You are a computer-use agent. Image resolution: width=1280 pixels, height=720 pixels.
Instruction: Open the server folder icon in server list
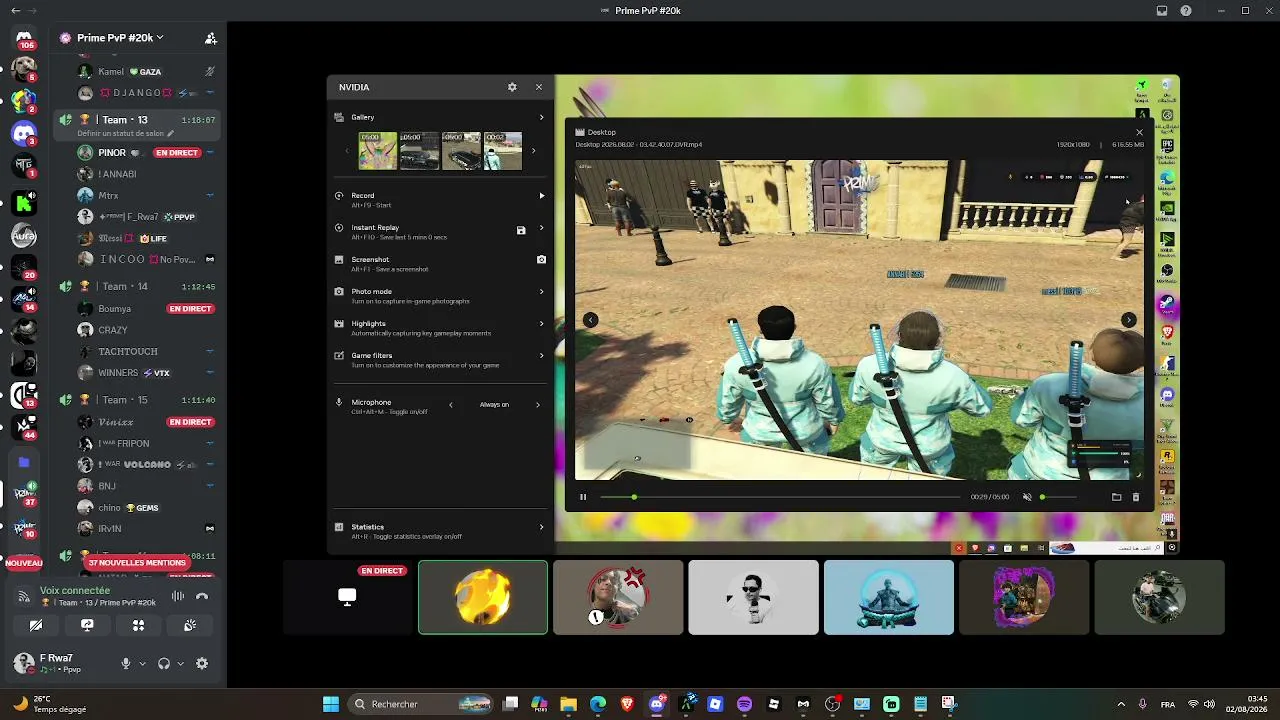tap(24, 463)
